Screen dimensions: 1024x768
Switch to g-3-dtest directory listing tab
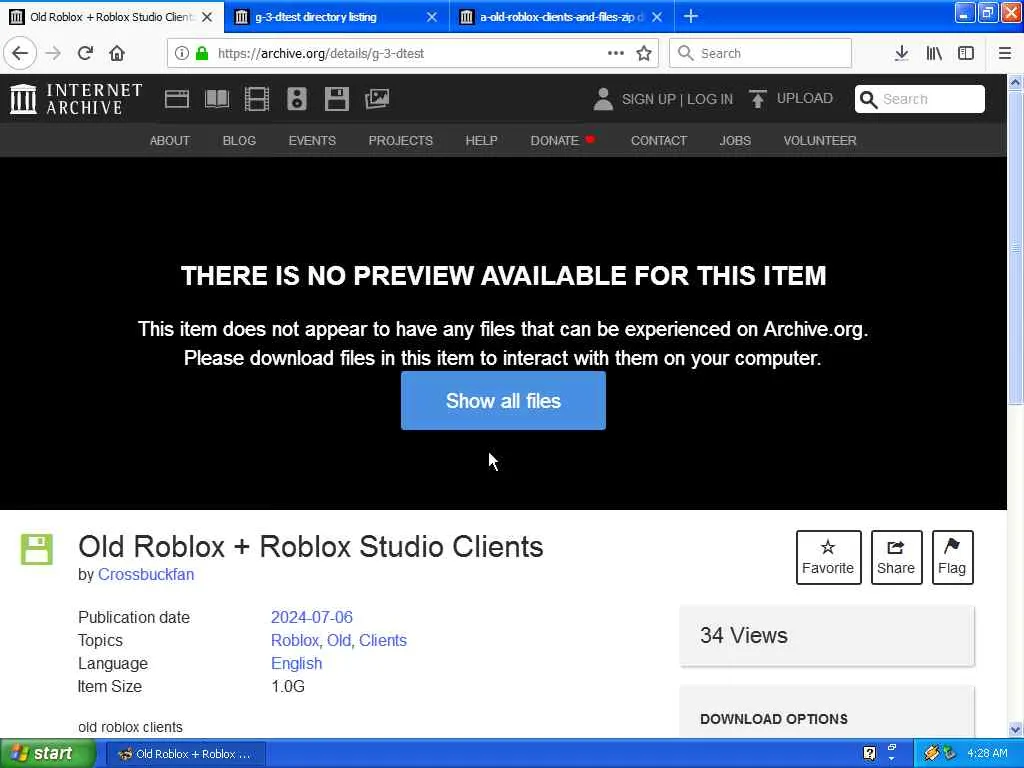pos(317,17)
